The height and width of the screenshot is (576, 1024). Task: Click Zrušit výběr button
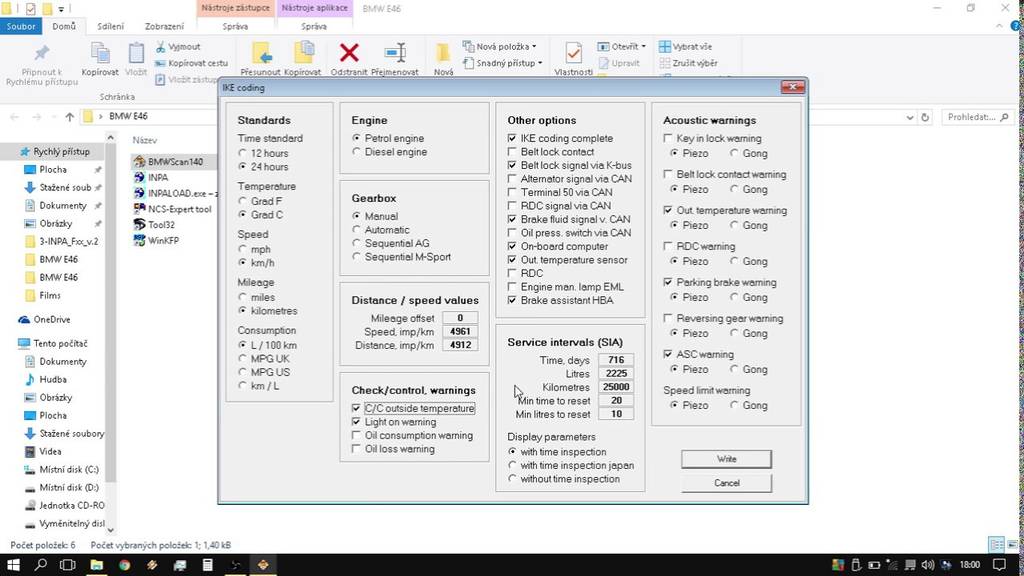click(x=688, y=63)
